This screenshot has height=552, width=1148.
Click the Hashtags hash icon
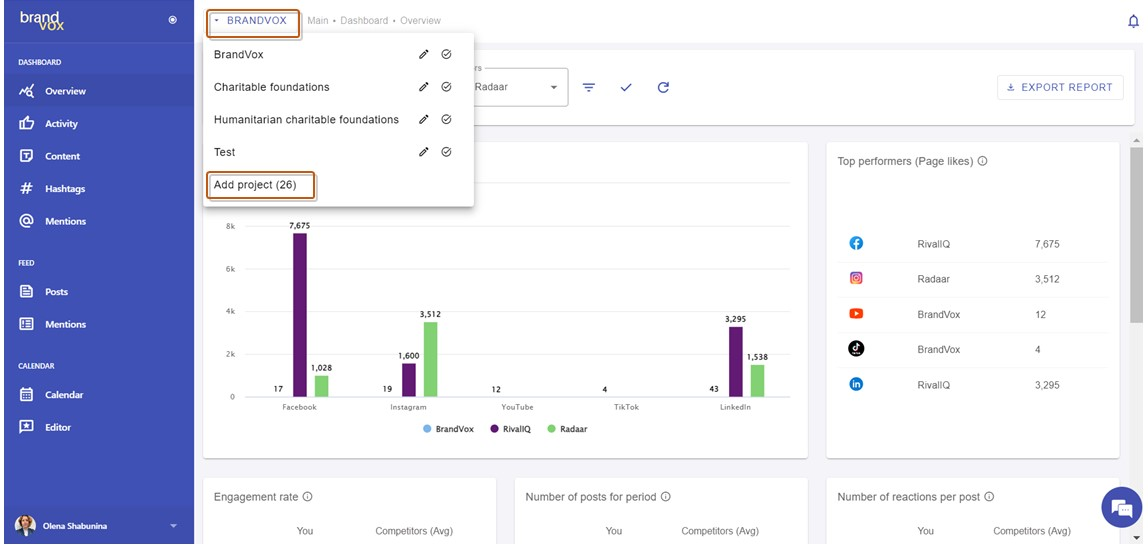click(26, 189)
